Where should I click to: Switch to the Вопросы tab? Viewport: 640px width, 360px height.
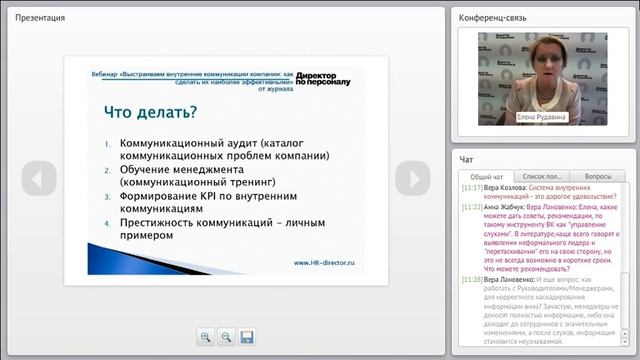click(598, 176)
